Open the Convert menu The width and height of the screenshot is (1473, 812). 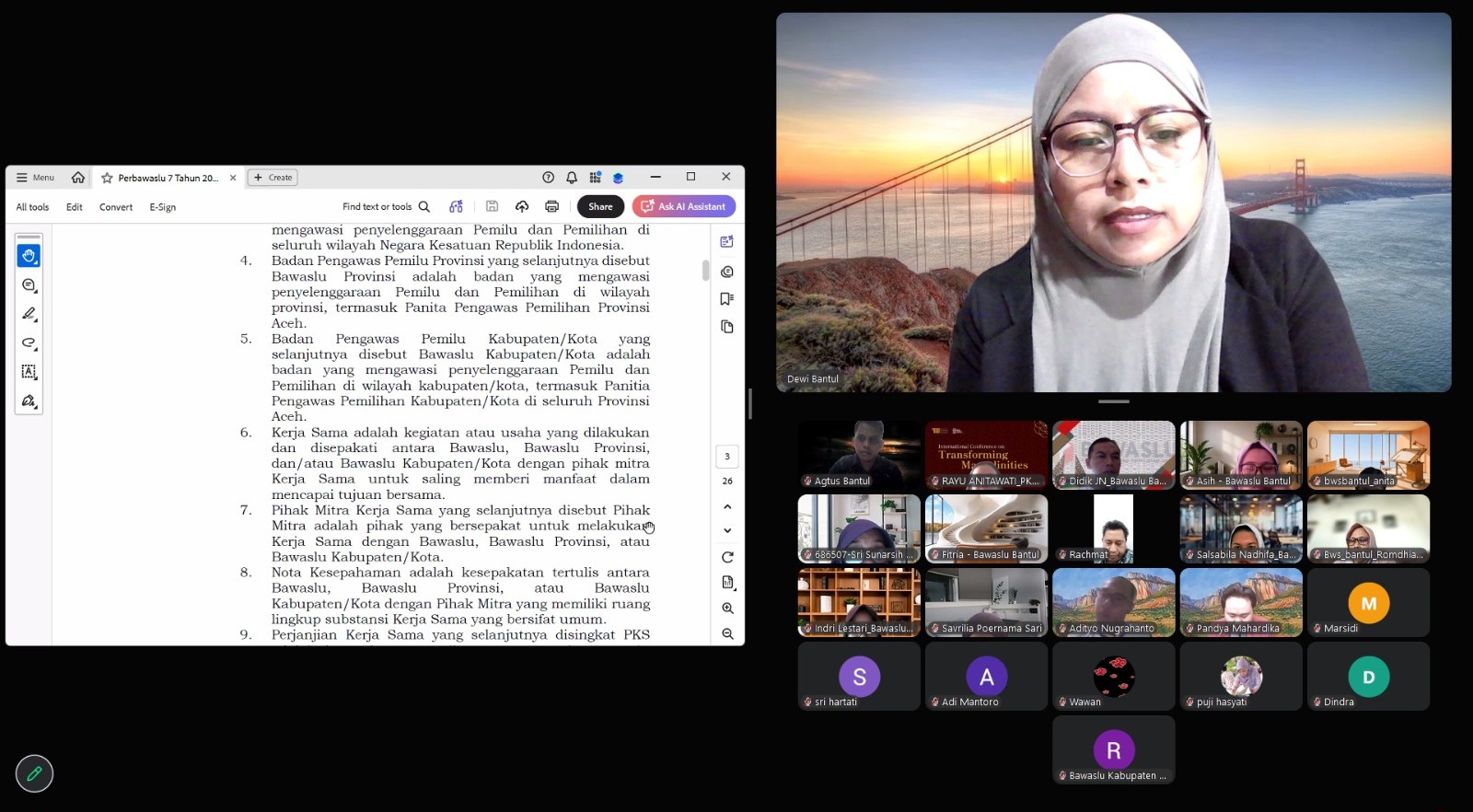point(116,207)
